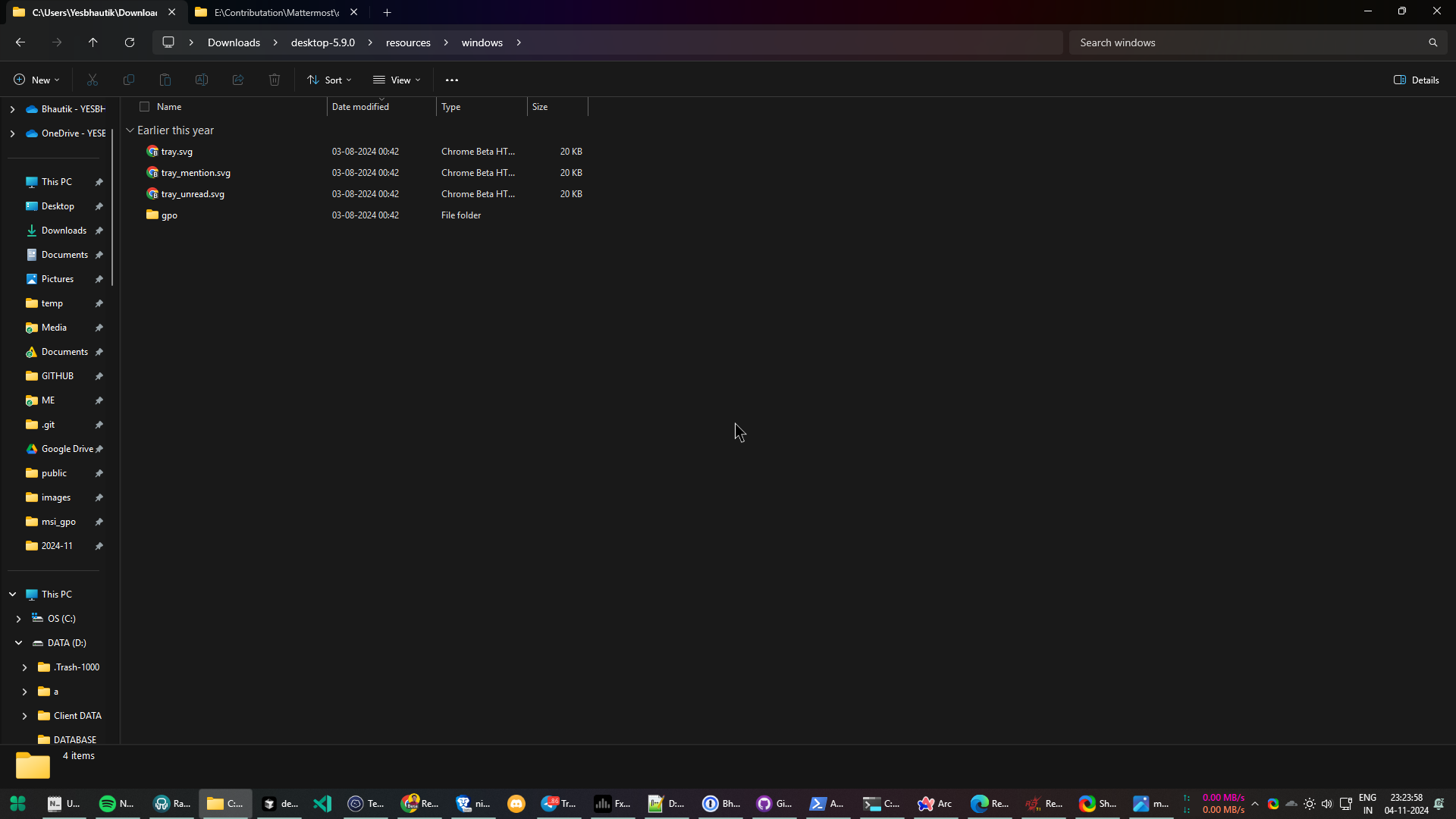
Task: Click the Copy icon in the toolbar
Action: (129, 80)
